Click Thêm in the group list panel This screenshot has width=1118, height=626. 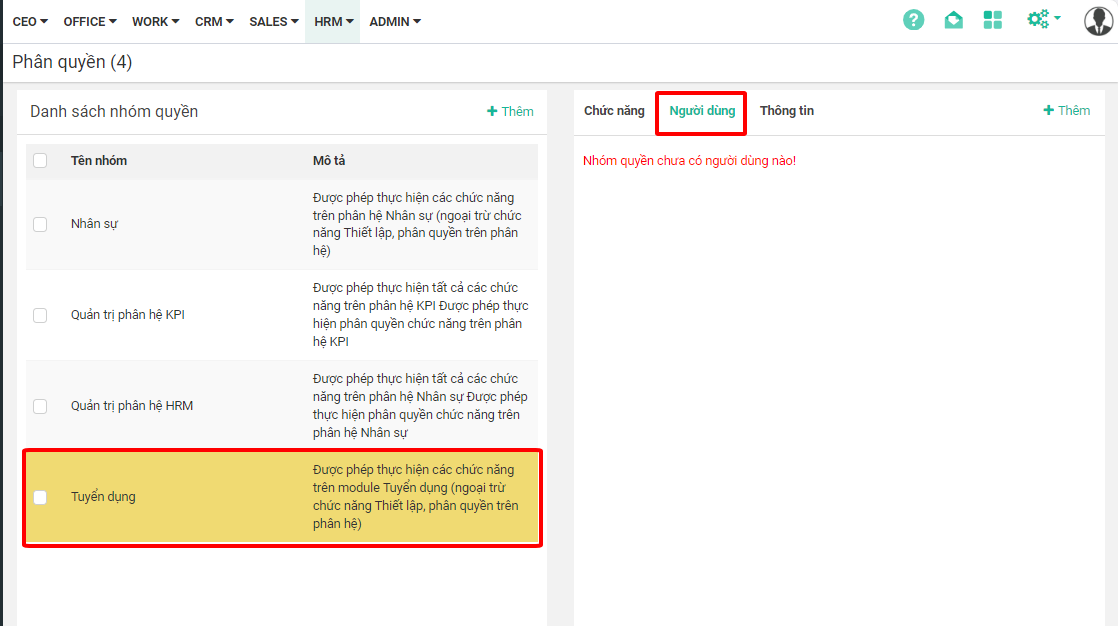tap(510, 112)
